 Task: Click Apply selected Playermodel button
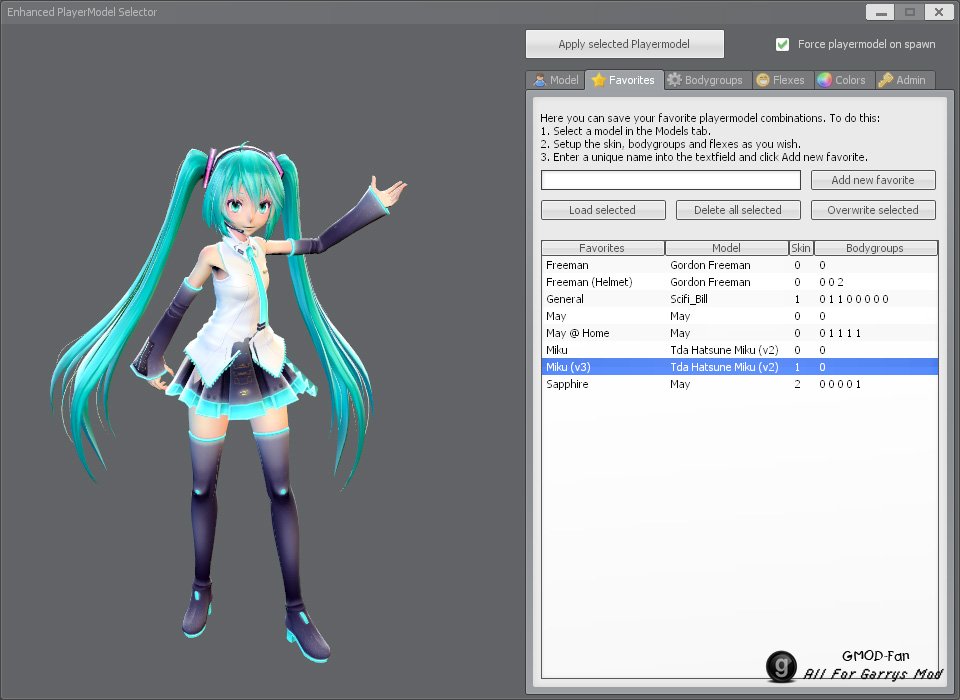click(x=624, y=44)
